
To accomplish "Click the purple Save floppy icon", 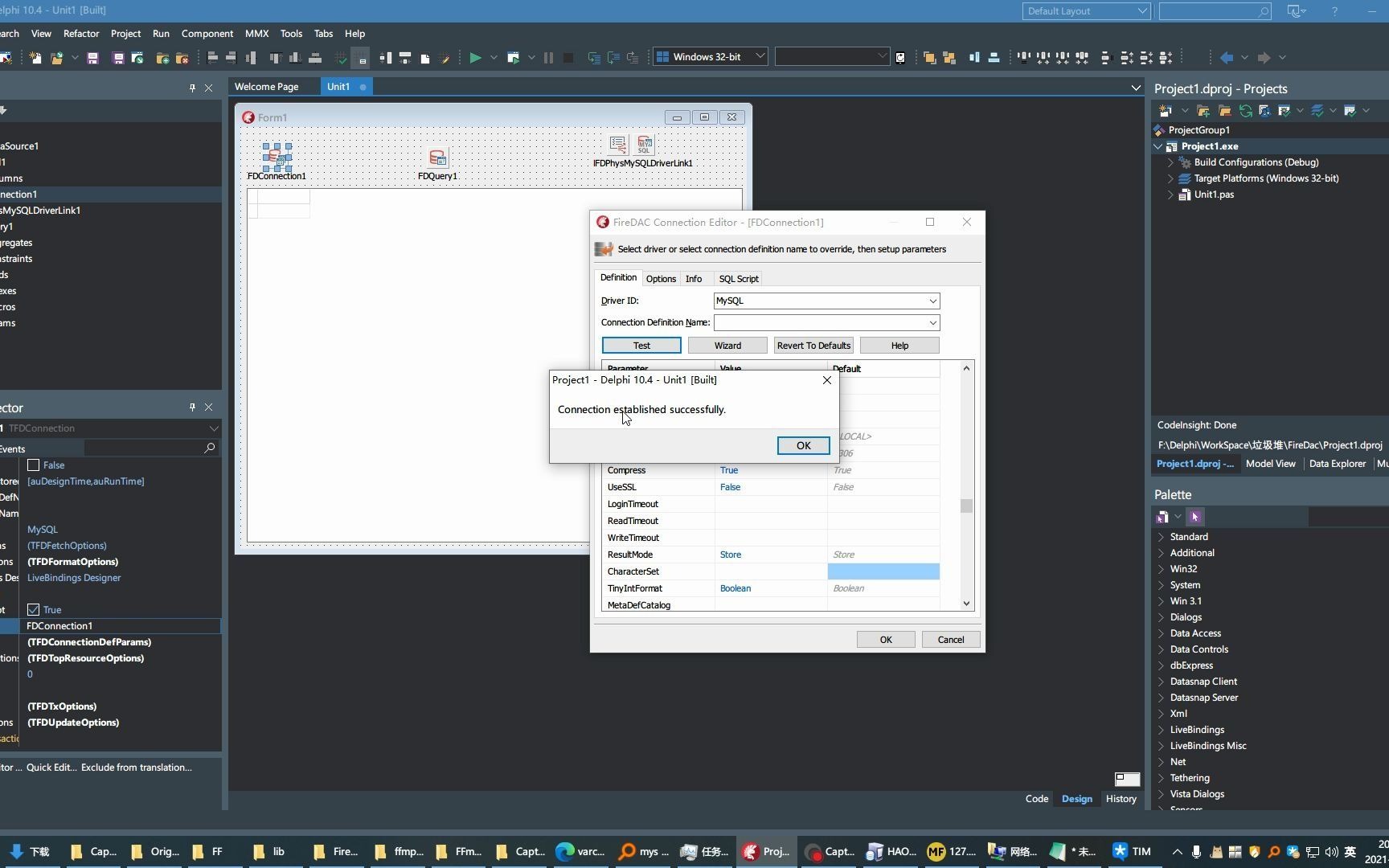I will [x=93, y=58].
